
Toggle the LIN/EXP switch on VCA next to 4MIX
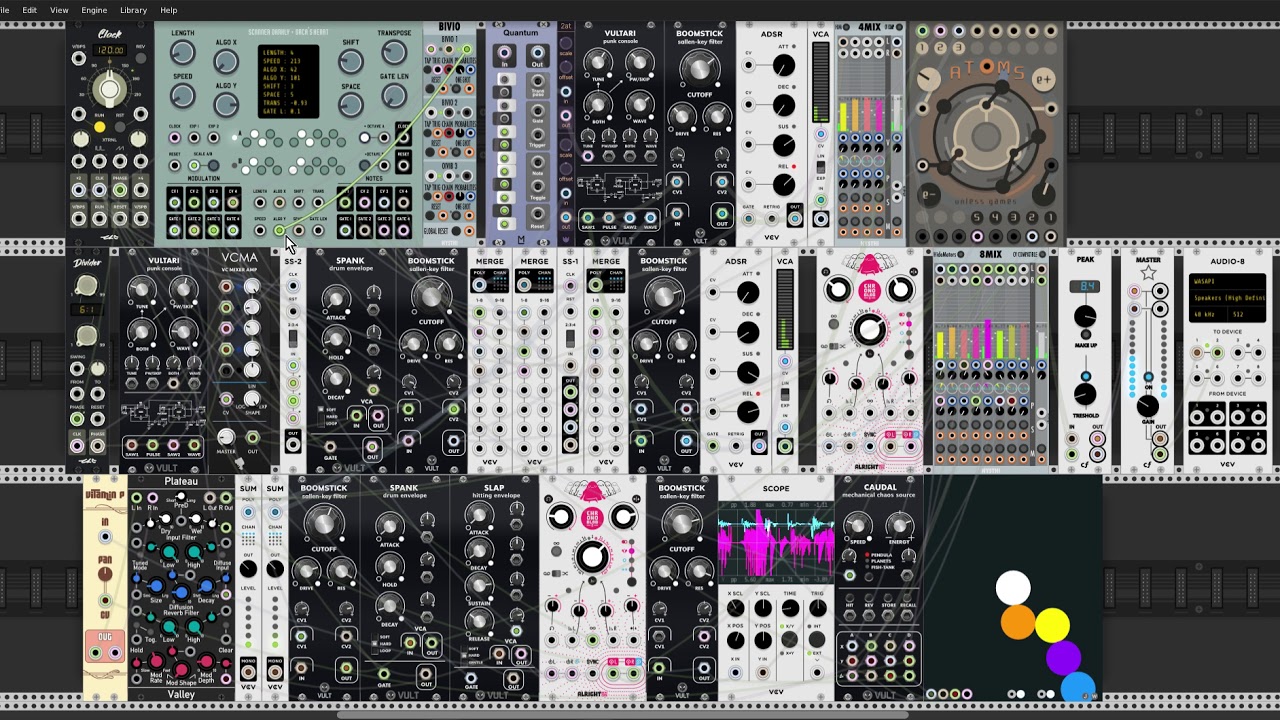821,167
